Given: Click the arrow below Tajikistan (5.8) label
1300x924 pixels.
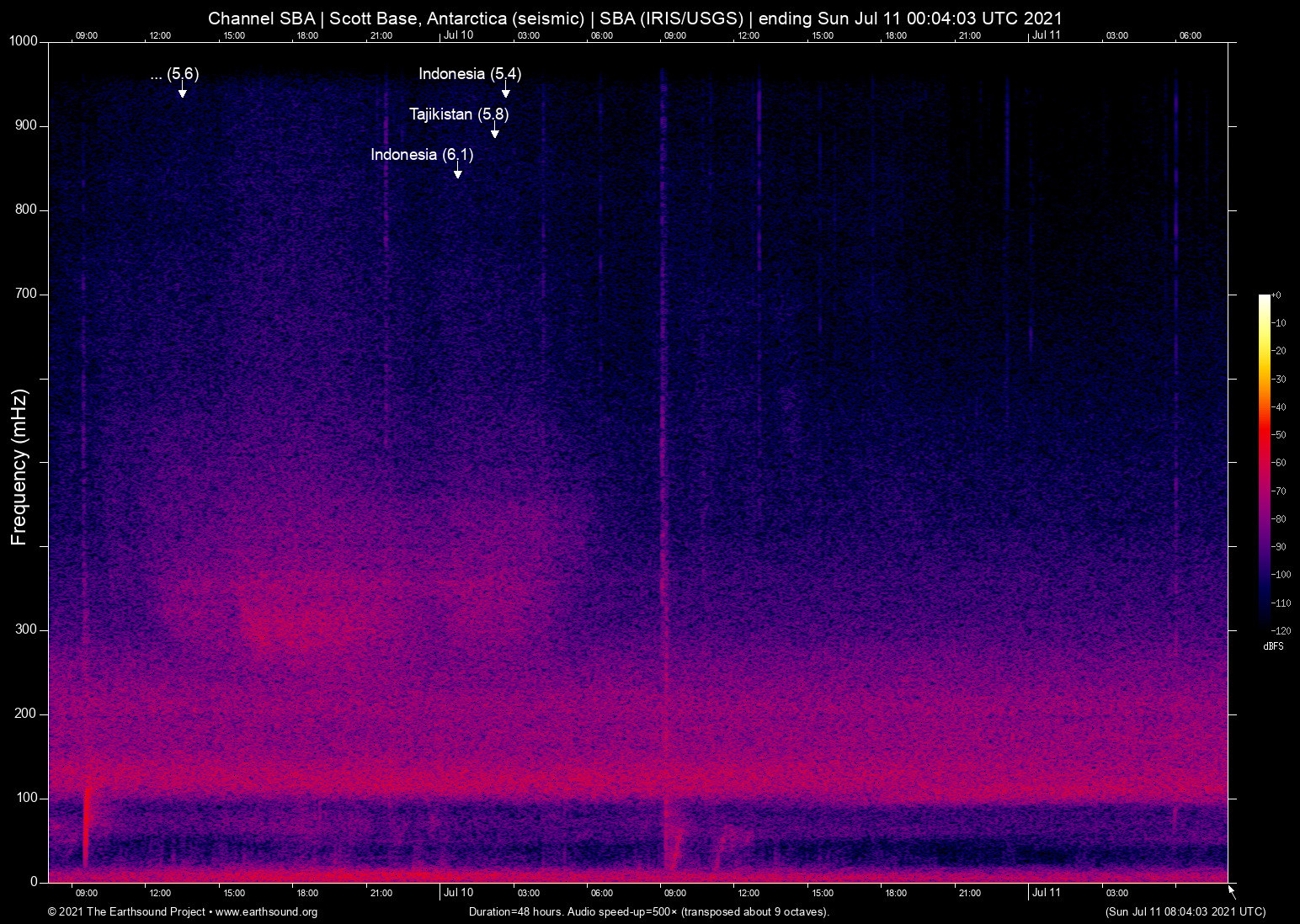Looking at the screenshot, I should [x=495, y=131].
